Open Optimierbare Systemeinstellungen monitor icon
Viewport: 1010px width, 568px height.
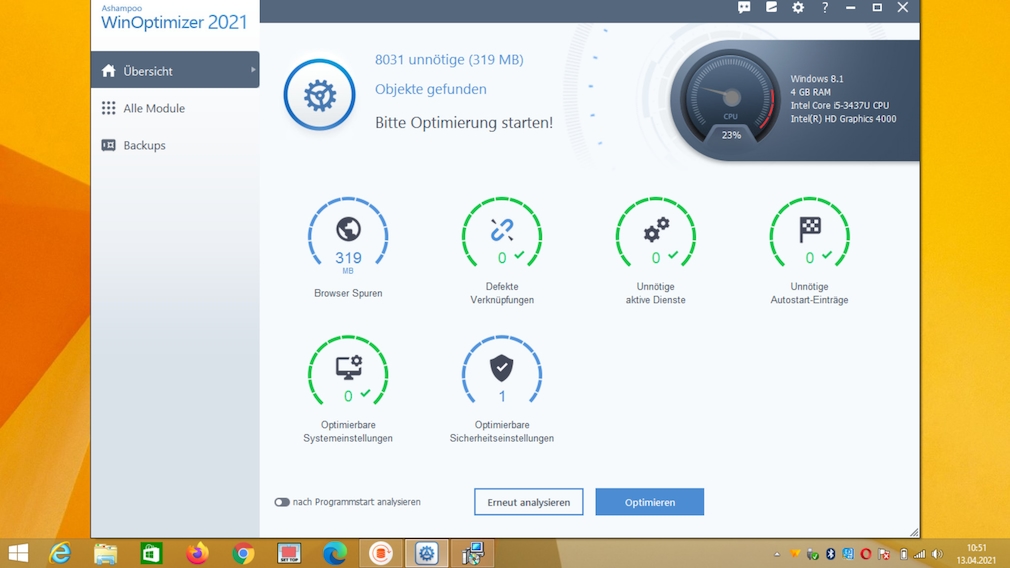[x=348, y=368]
